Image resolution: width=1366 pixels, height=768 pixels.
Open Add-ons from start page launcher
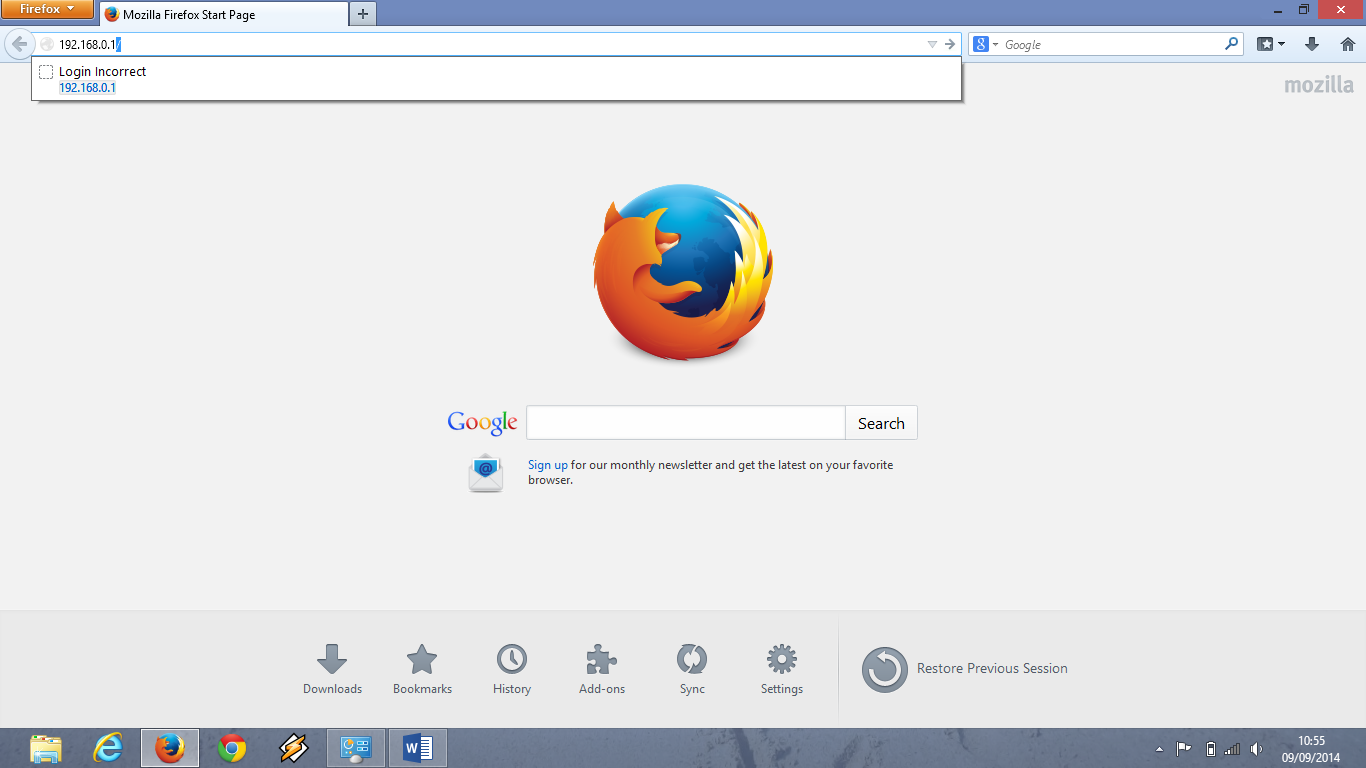tap(602, 670)
